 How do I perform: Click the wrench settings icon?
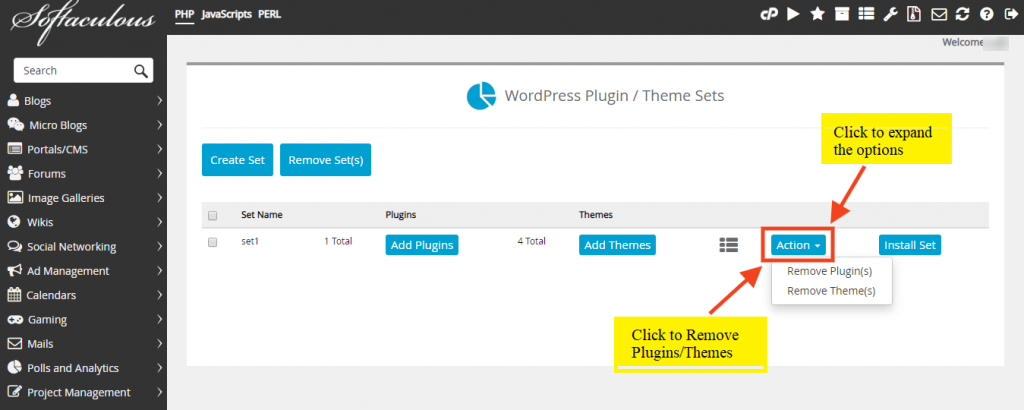[x=891, y=14]
